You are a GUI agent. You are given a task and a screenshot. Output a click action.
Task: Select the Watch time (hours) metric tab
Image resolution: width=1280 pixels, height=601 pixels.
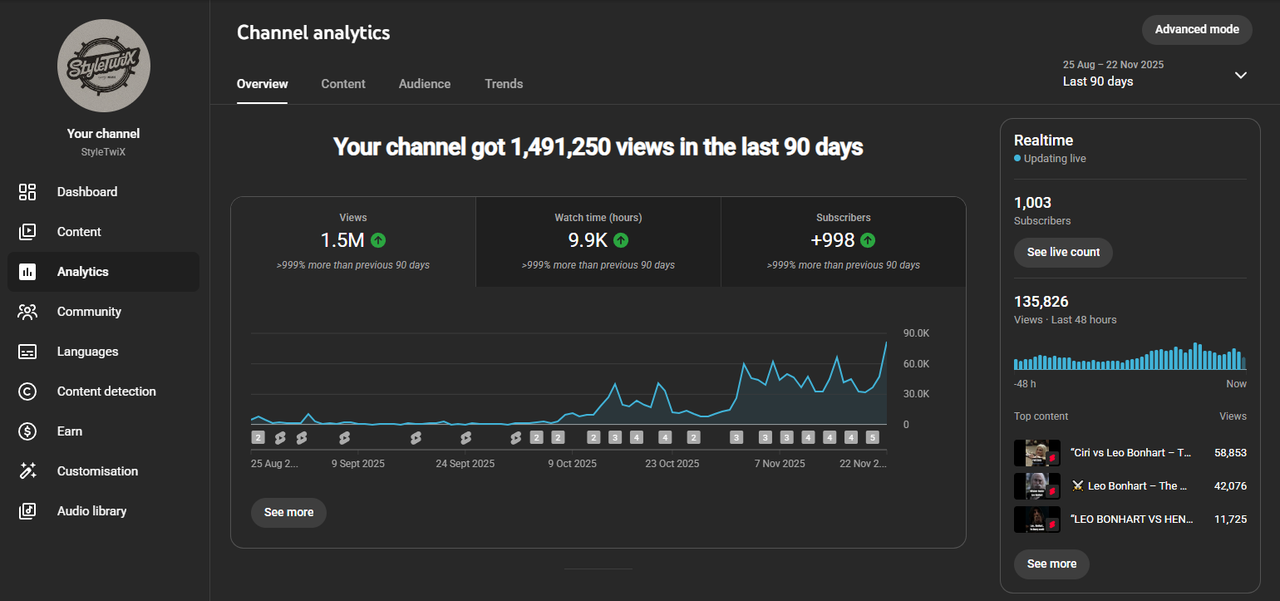(598, 242)
